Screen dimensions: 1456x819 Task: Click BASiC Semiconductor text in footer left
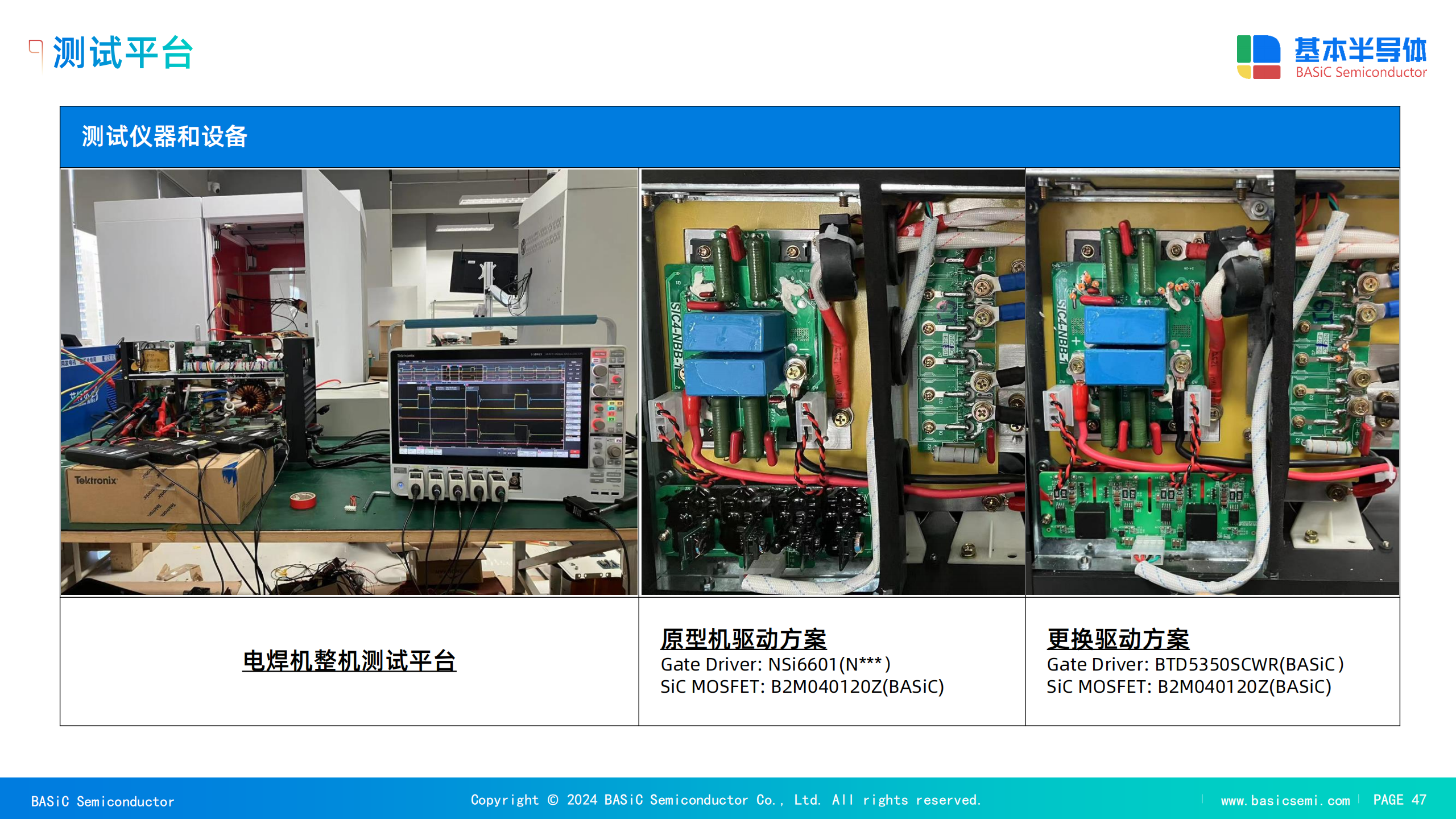pos(102,801)
